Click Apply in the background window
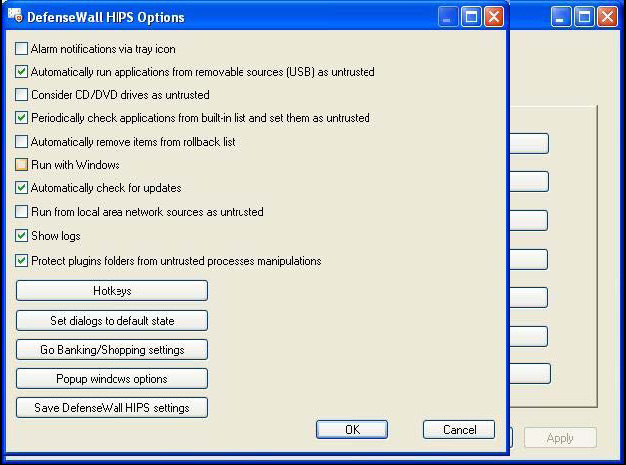 tap(560, 438)
